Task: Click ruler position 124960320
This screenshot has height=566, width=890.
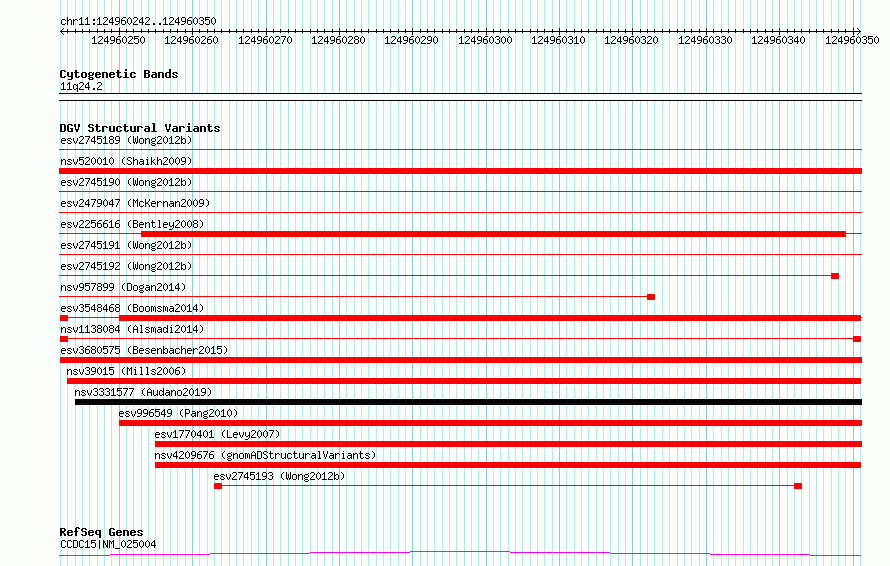Action: point(631,40)
